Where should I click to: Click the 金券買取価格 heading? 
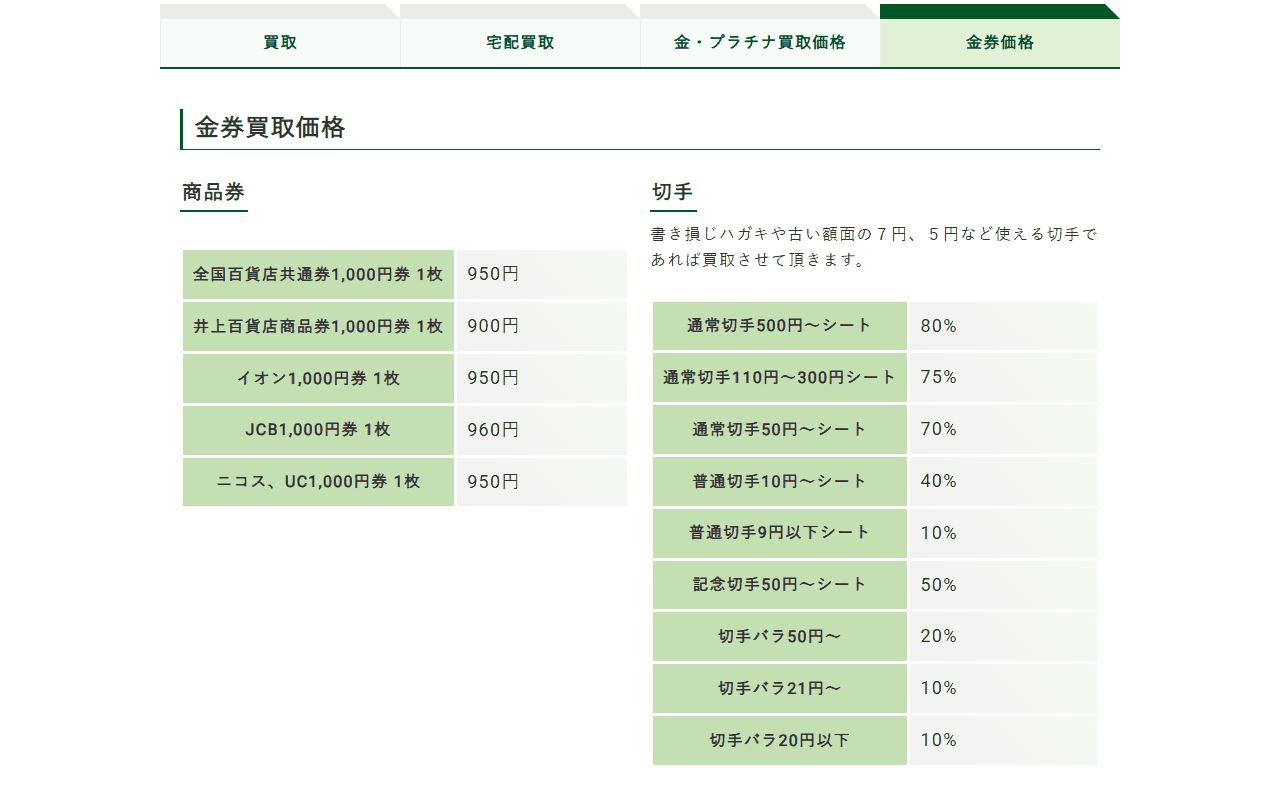point(270,128)
